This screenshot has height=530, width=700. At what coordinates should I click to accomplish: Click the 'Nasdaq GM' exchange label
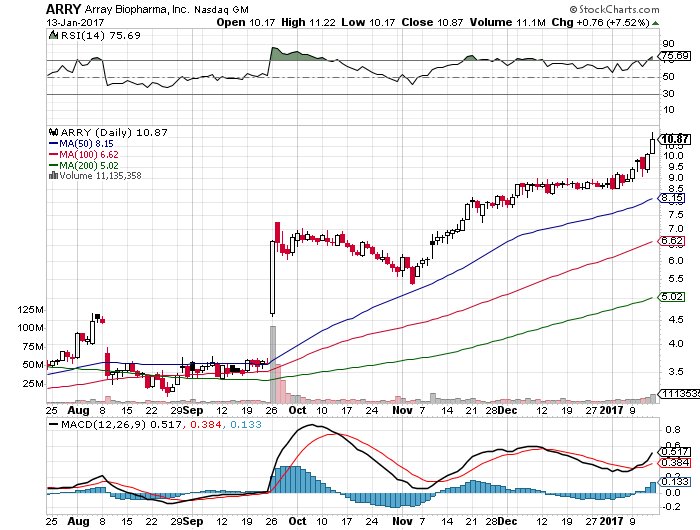221,9
